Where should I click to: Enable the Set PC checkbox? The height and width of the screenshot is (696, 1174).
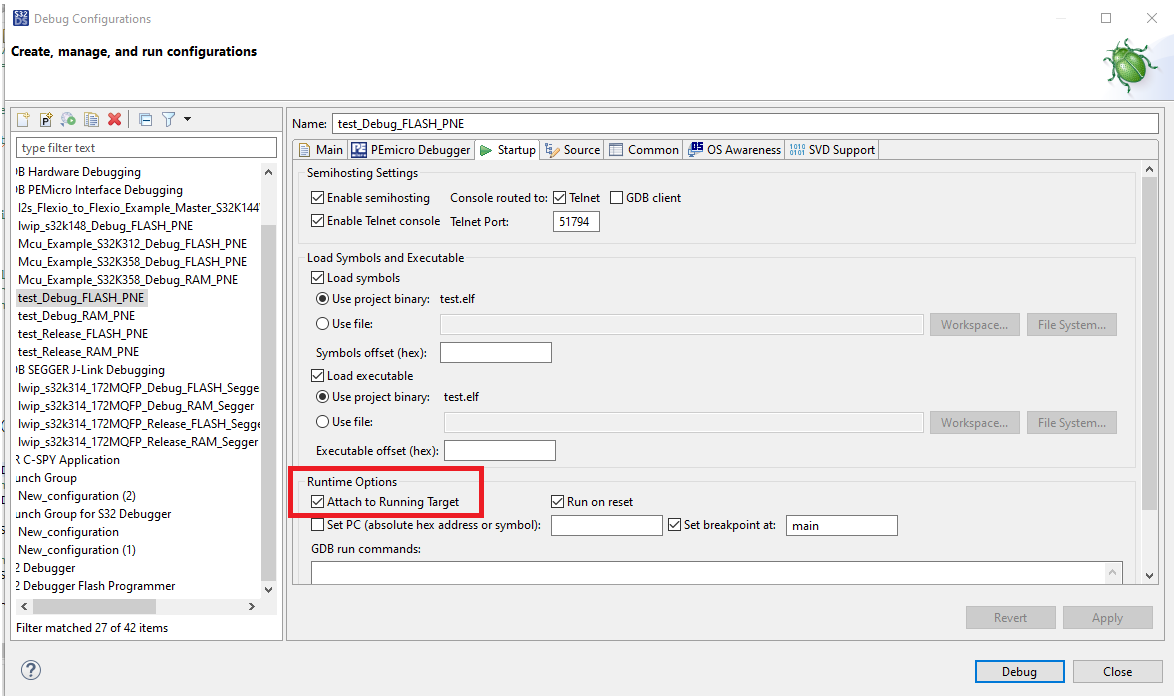[x=317, y=525]
